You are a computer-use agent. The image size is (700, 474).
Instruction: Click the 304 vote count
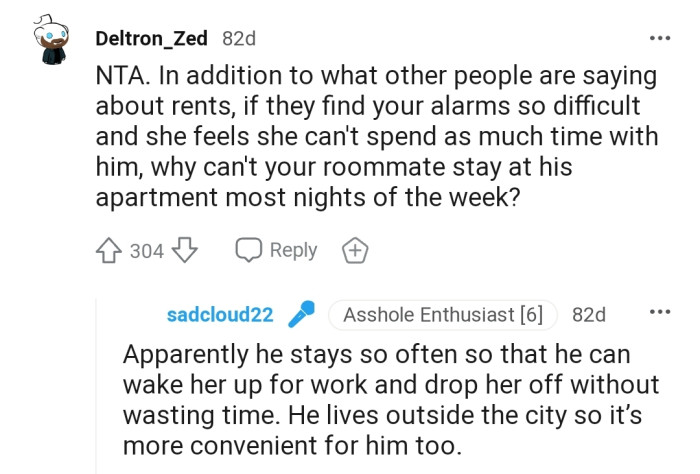147,250
